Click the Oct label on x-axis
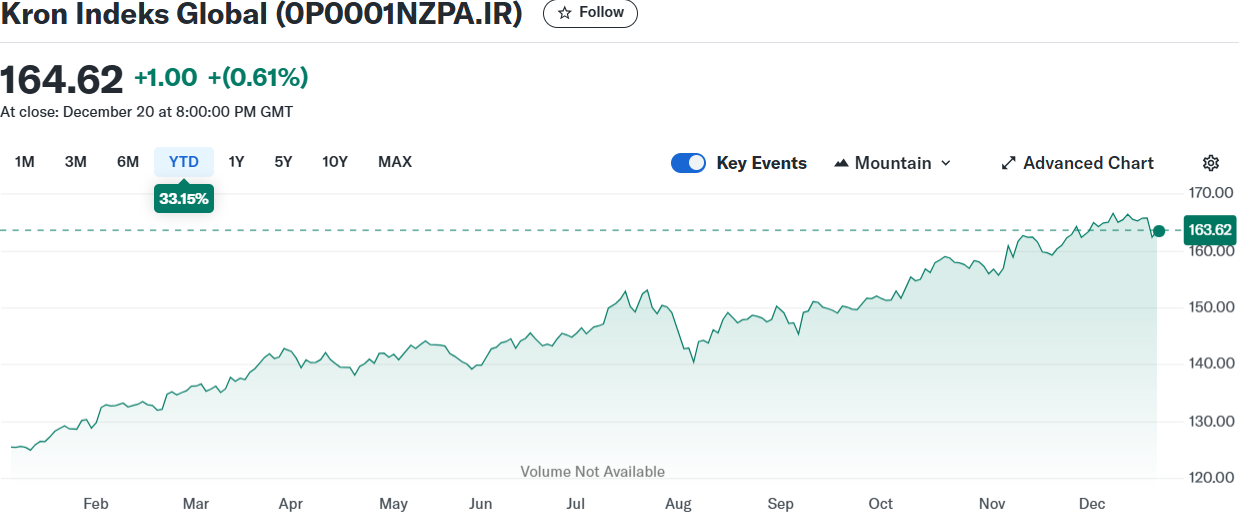1239x525 pixels. tap(881, 504)
